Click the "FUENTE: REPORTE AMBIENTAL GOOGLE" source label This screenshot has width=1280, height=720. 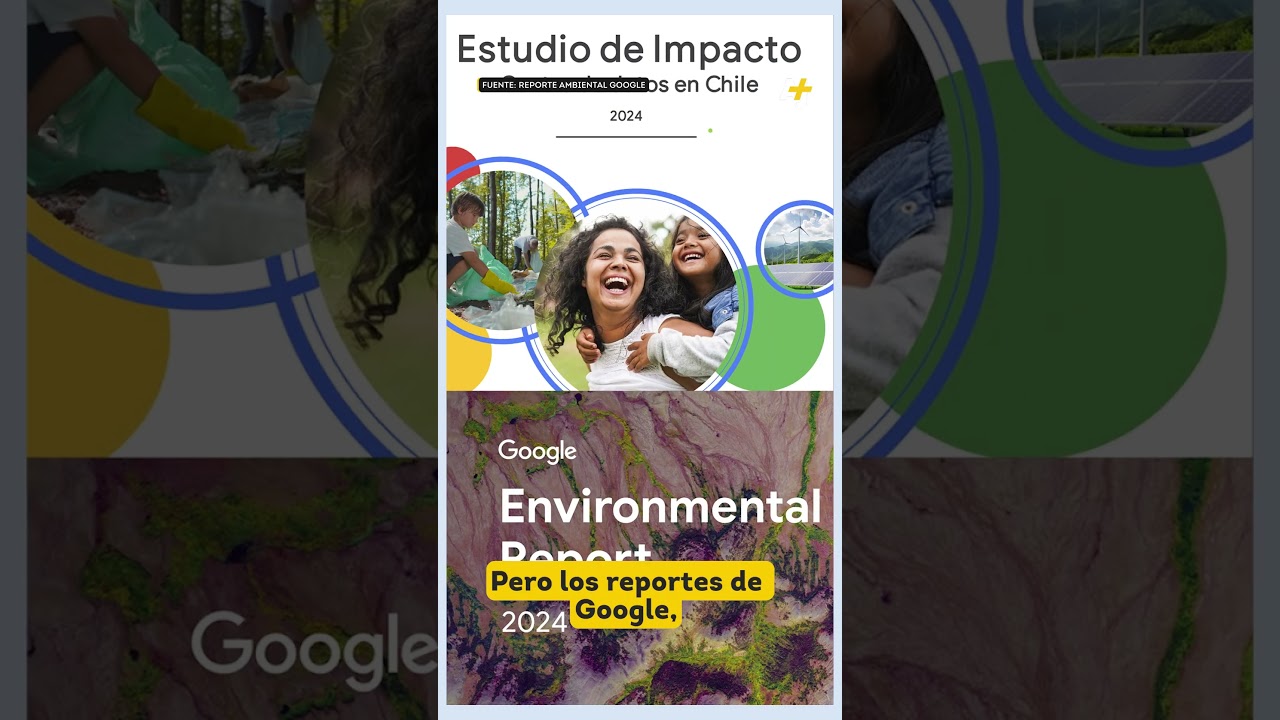click(563, 85)
